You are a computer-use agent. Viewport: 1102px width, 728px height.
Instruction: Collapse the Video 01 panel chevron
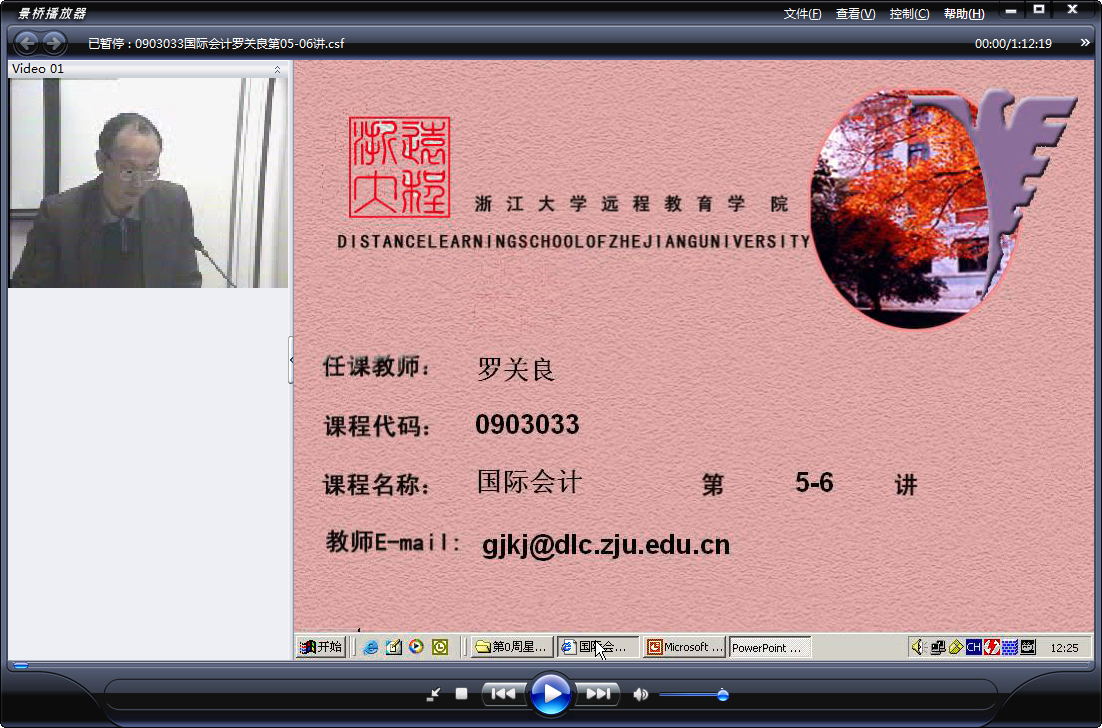click(x=277, y=69)
